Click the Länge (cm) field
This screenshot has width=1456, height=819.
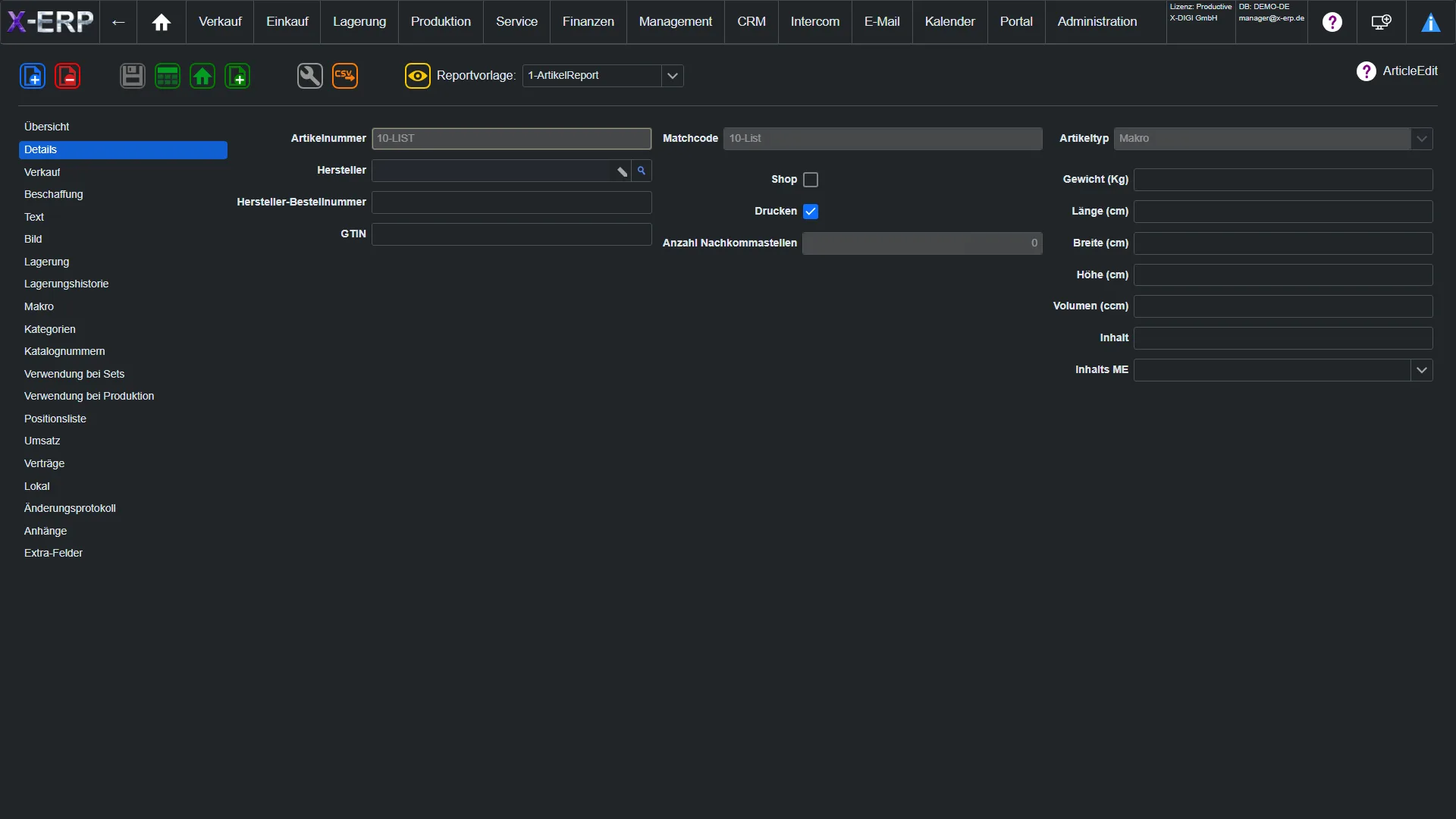pyautogui.click(x=1283, y=212)
